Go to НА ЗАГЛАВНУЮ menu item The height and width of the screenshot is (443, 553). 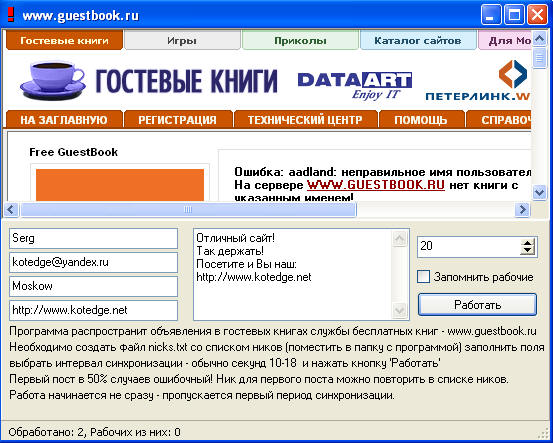64,119
